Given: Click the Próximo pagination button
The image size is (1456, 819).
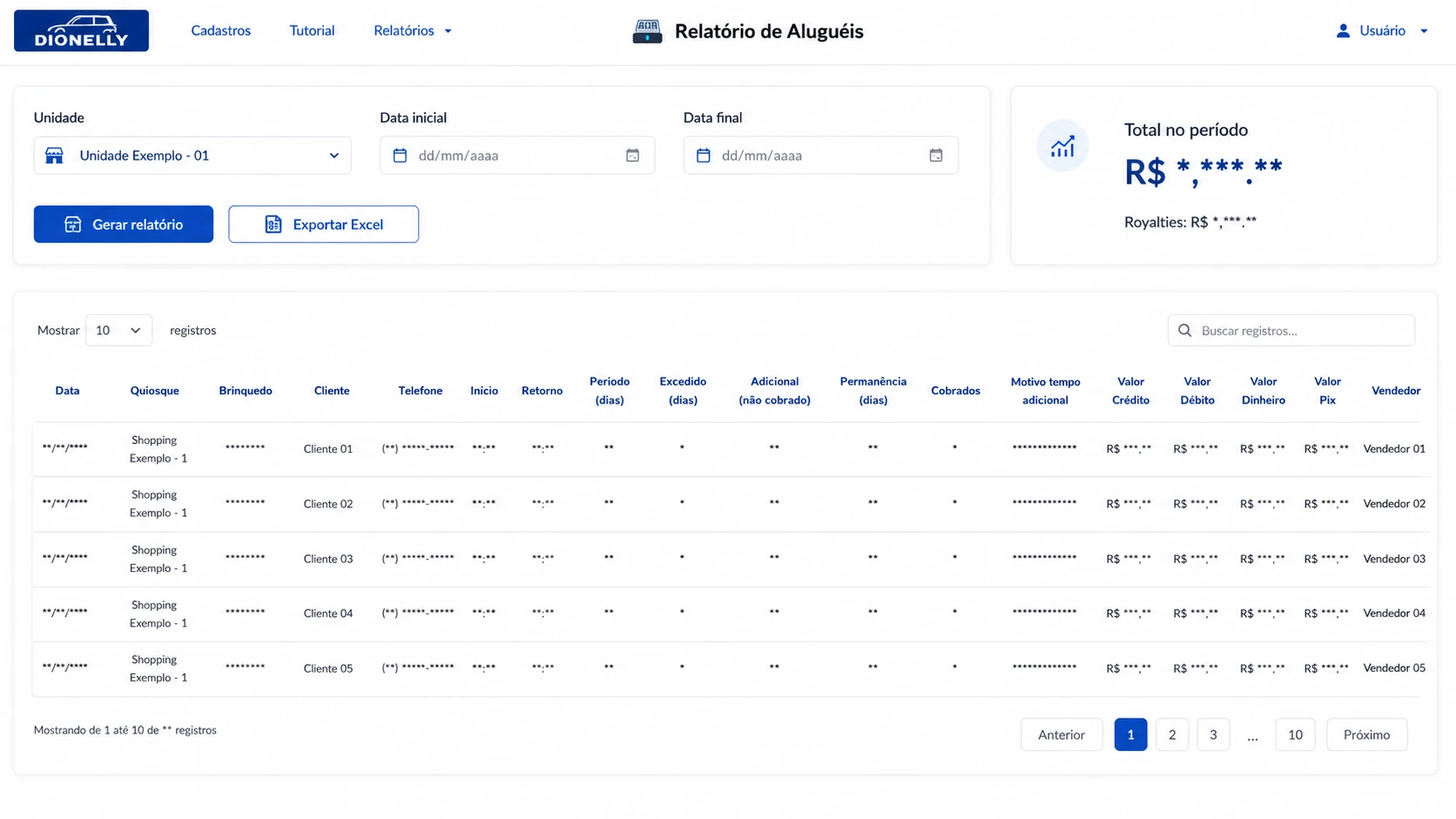Looking at the screenshot, I should coord(1366,735).
